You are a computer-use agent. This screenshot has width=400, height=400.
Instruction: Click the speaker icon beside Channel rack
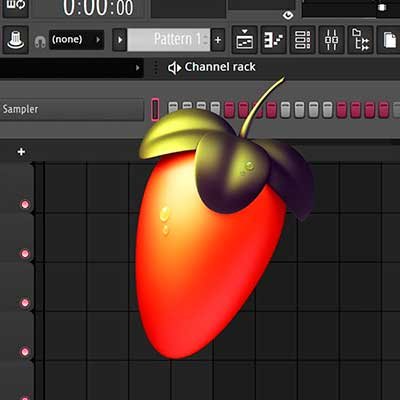(x=174, y=68)
